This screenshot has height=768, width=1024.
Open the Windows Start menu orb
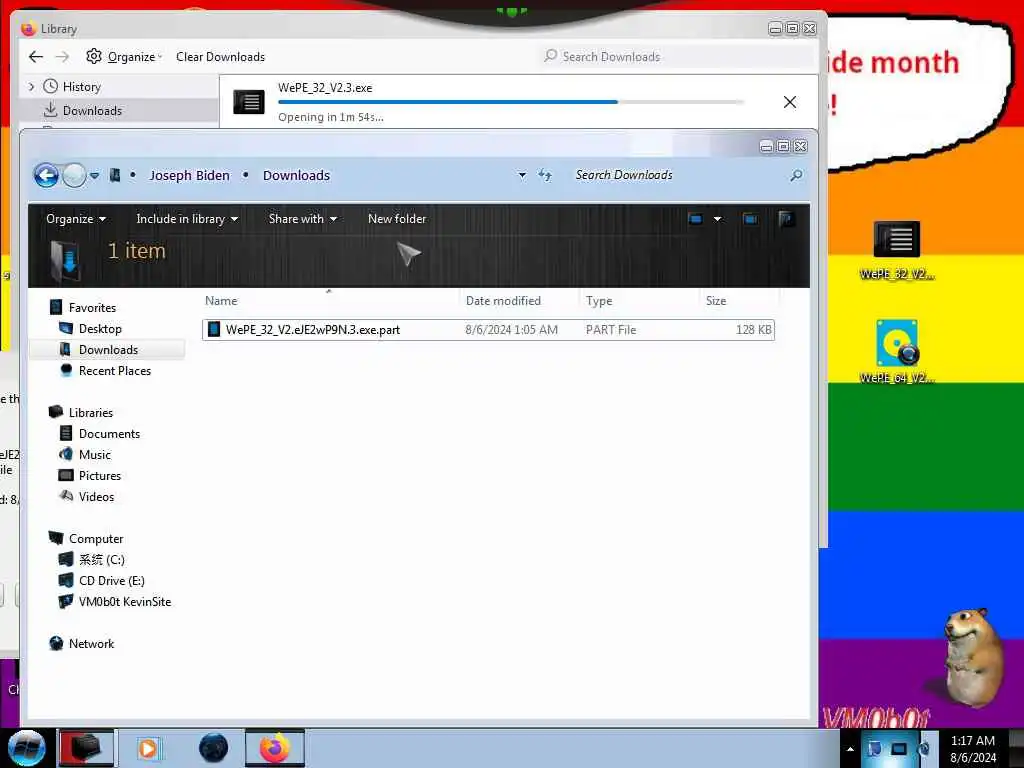tap(27, 748)
